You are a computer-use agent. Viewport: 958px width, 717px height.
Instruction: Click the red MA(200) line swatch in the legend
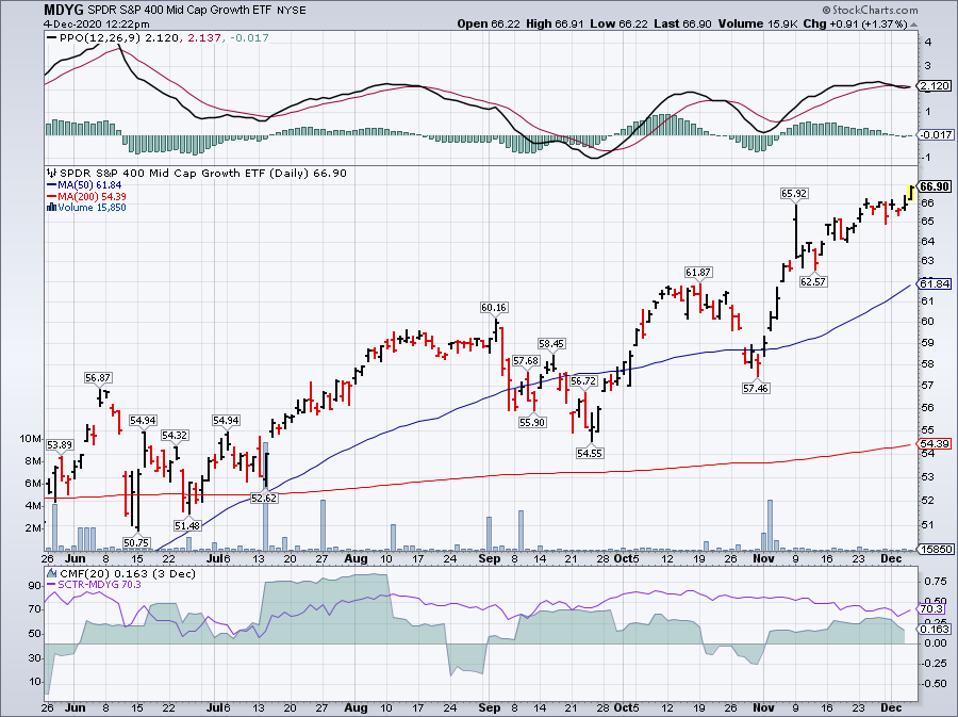pos(51,197)
